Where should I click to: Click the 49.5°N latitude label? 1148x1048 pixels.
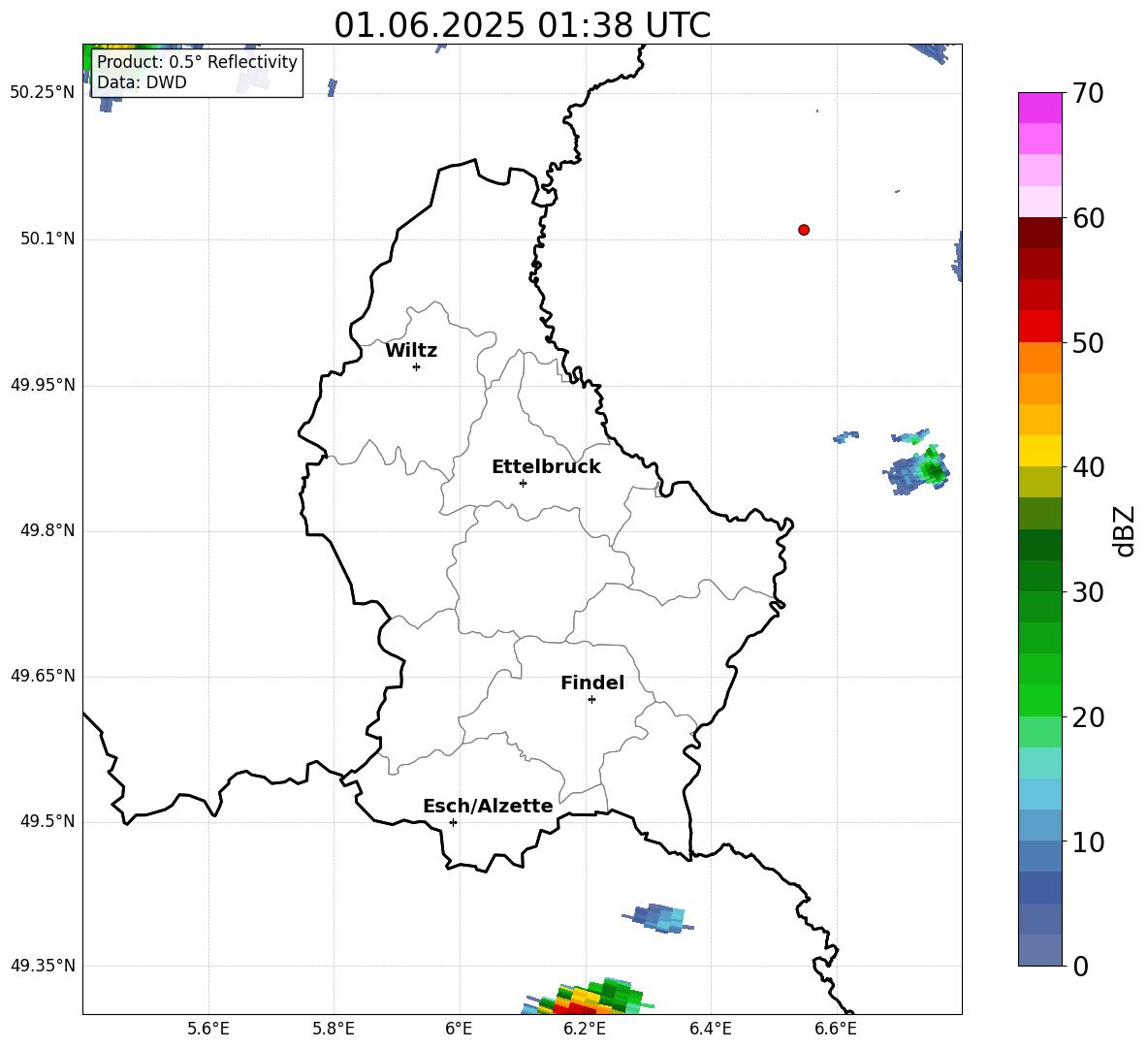tap(48, 821)
